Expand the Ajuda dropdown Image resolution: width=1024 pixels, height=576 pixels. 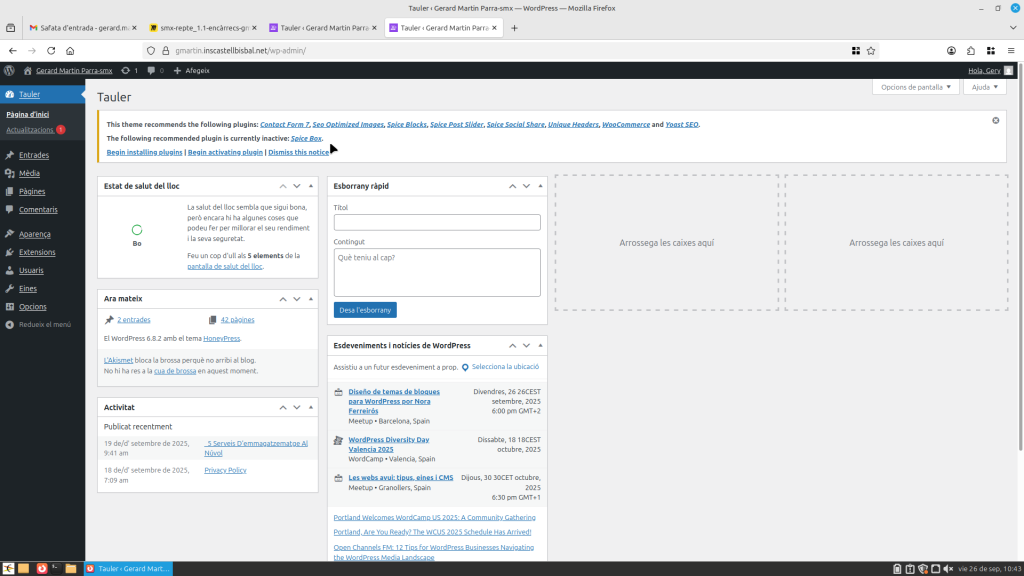pos(984,87)
